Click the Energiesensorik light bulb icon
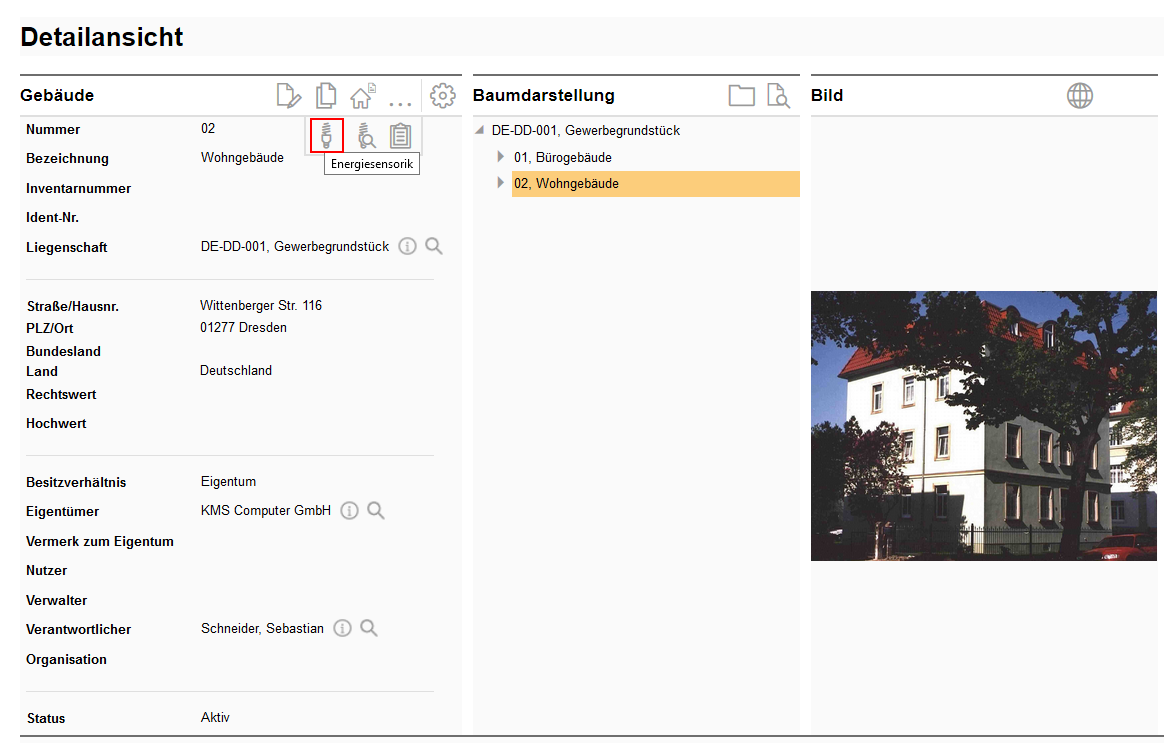 point(326,135)
